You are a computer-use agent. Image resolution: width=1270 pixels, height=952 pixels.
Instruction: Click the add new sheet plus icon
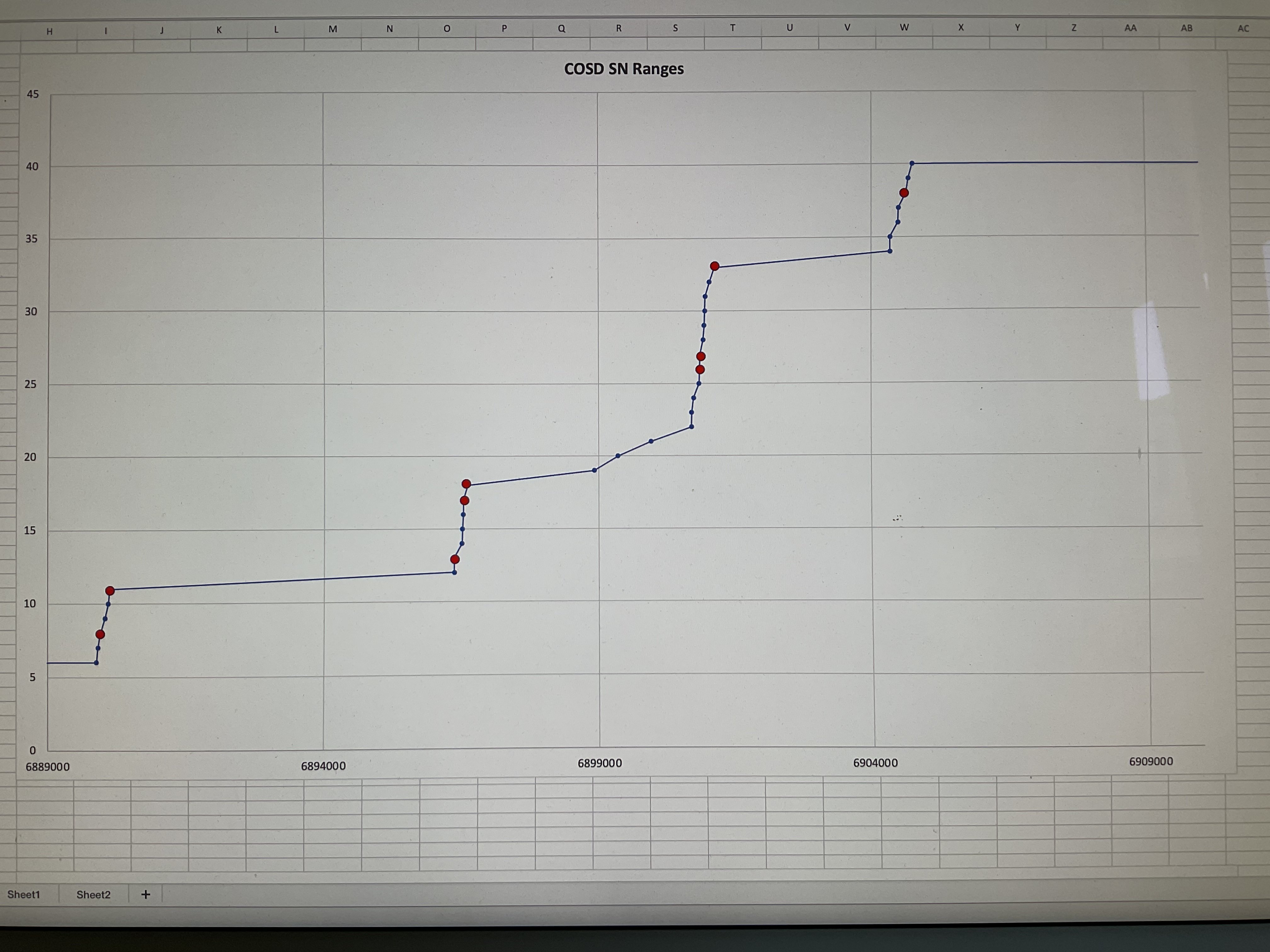click(x=146, y=894)
